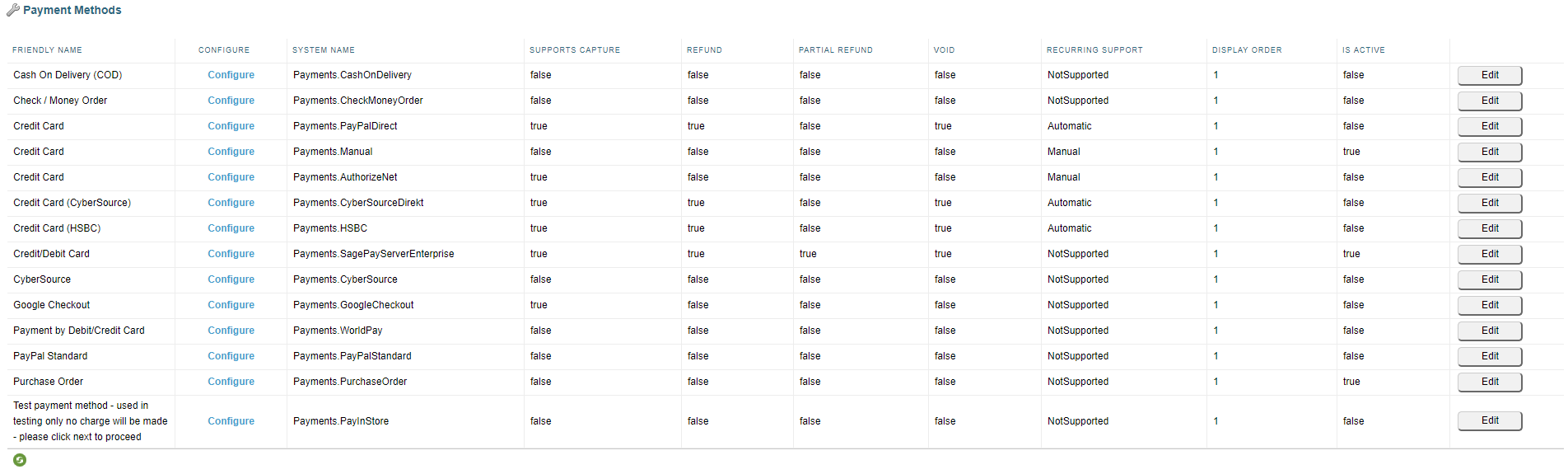Viewport: 1568px width, 474px height.
Task: Configure the Google Checkout payment method
Action: [x=231, y=305]
